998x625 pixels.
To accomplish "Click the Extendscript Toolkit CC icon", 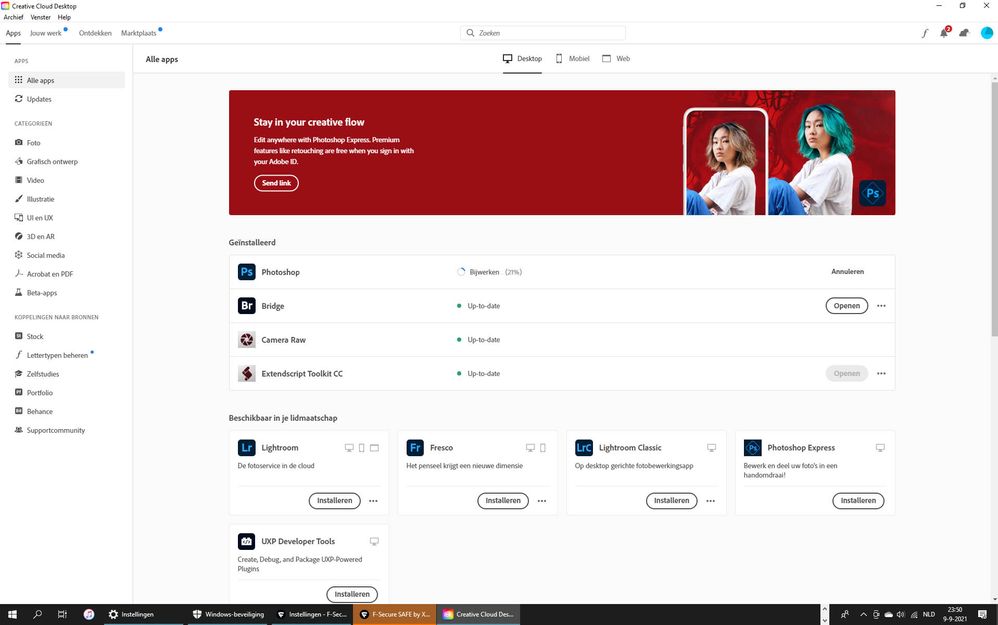I will point(246,374).
